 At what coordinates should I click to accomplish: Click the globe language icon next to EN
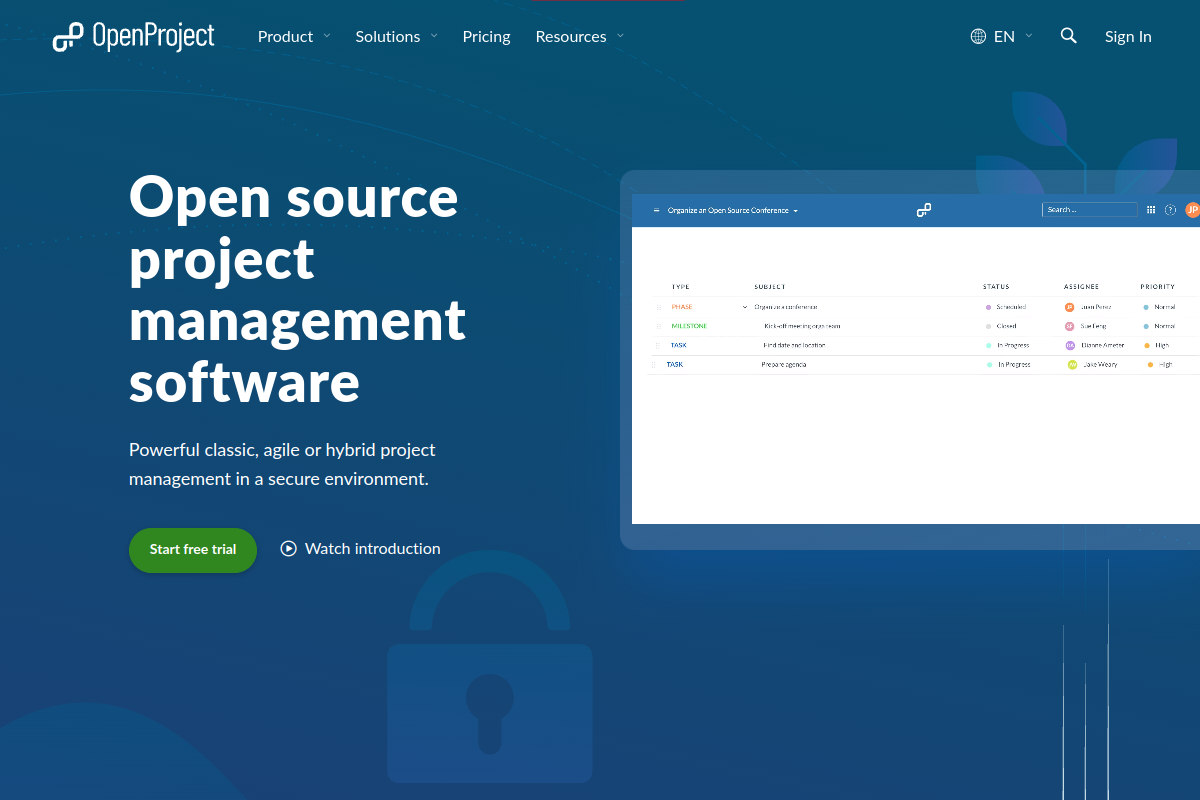(977, 36)
